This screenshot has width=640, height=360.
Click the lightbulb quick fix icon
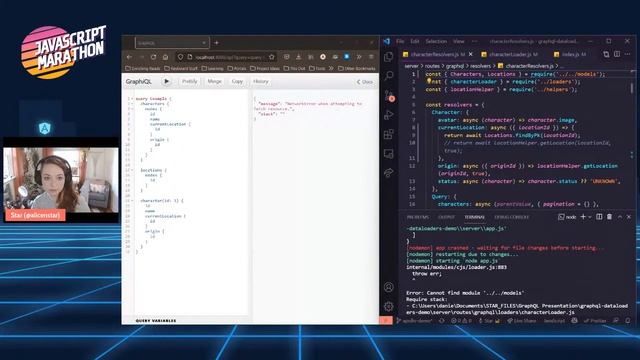point(429,81)
